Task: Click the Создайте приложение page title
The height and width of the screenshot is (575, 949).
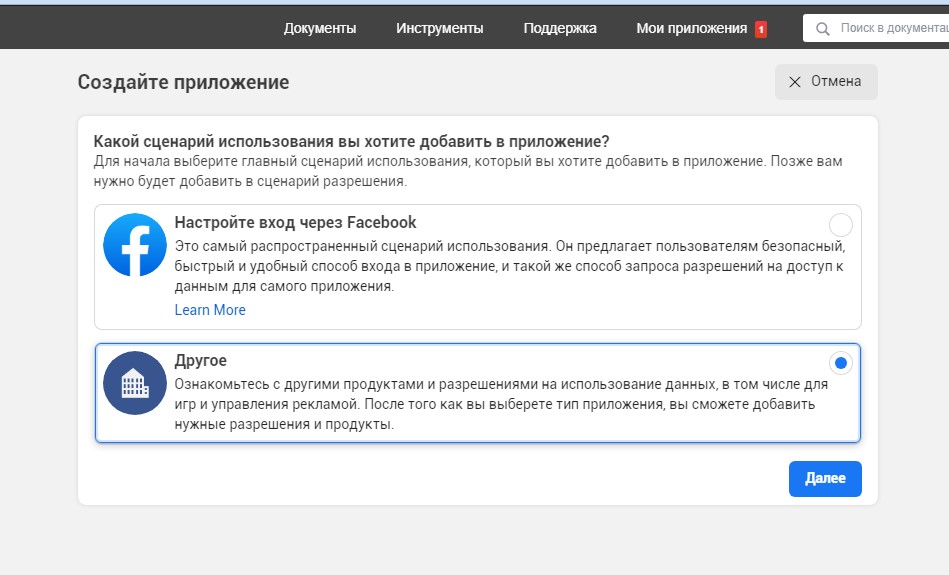Action: point(183,82)
